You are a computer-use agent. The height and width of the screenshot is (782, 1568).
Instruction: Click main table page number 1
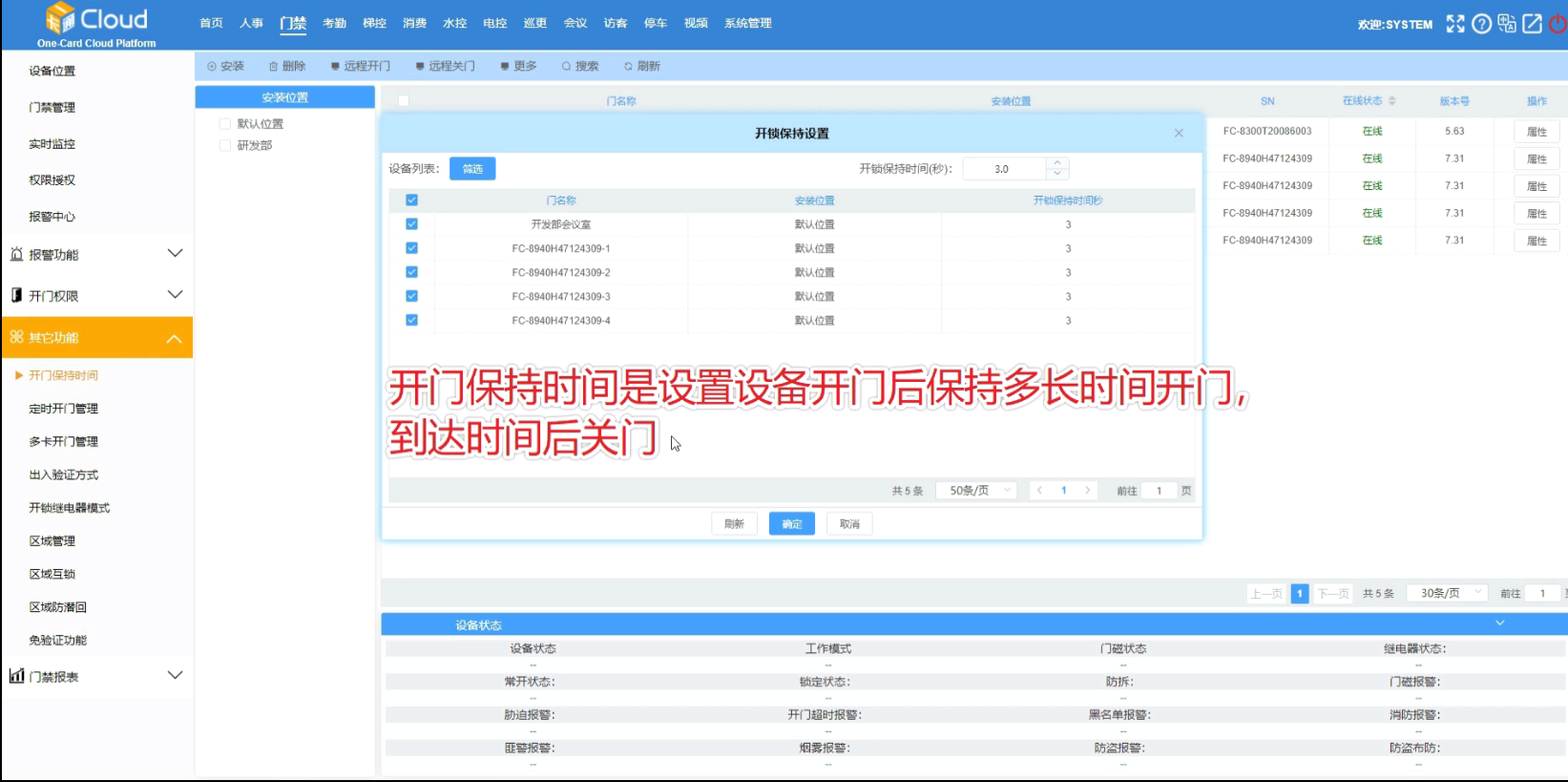click(x=1299, y=593)
